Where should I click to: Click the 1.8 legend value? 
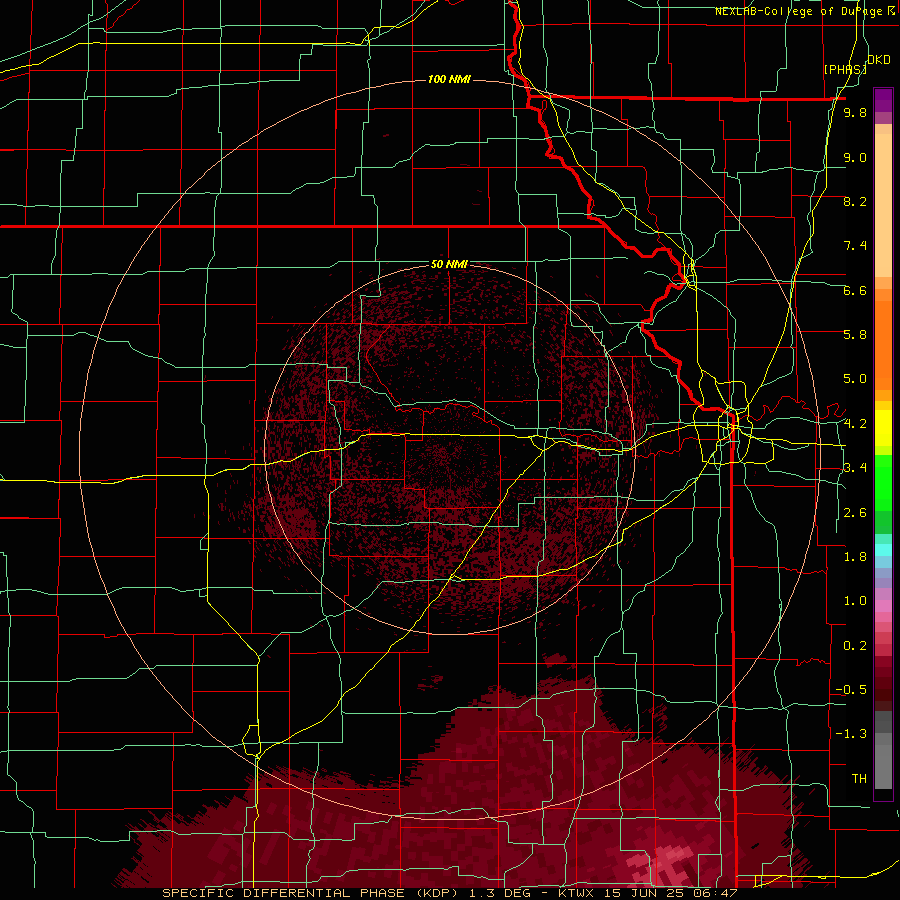855,557
